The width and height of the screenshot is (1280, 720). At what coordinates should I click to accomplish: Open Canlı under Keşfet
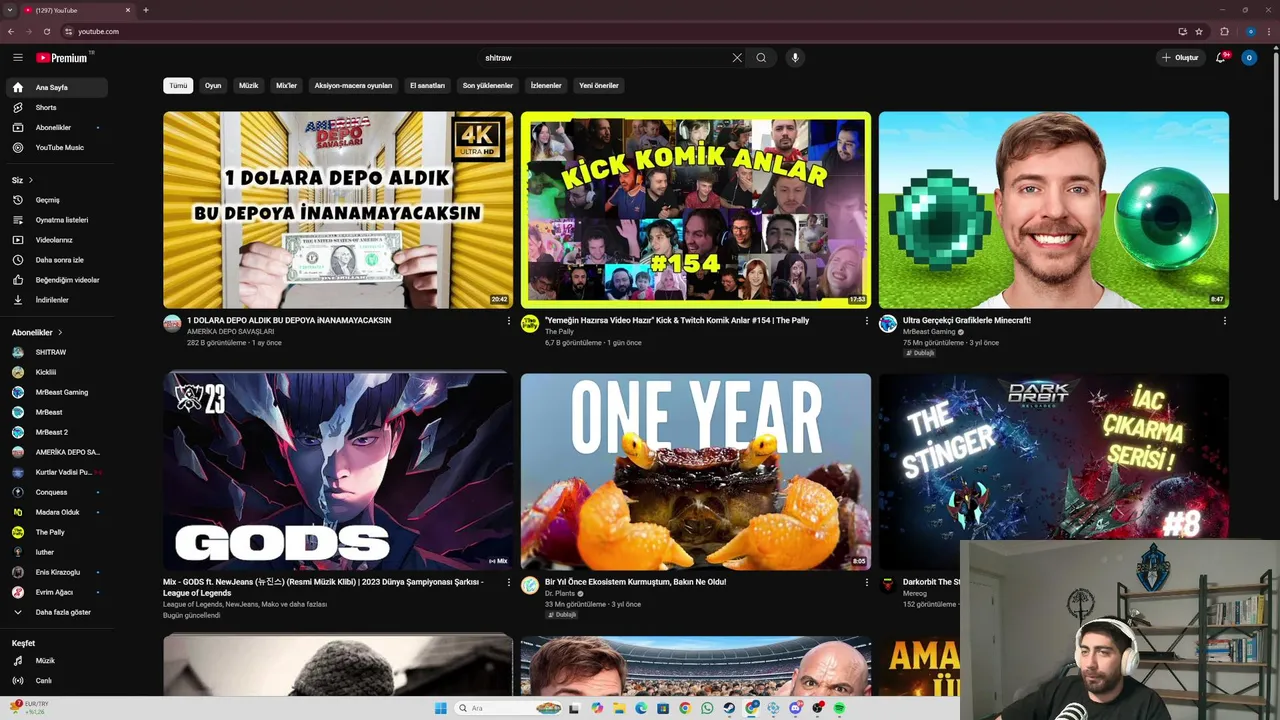click(58, 681)
